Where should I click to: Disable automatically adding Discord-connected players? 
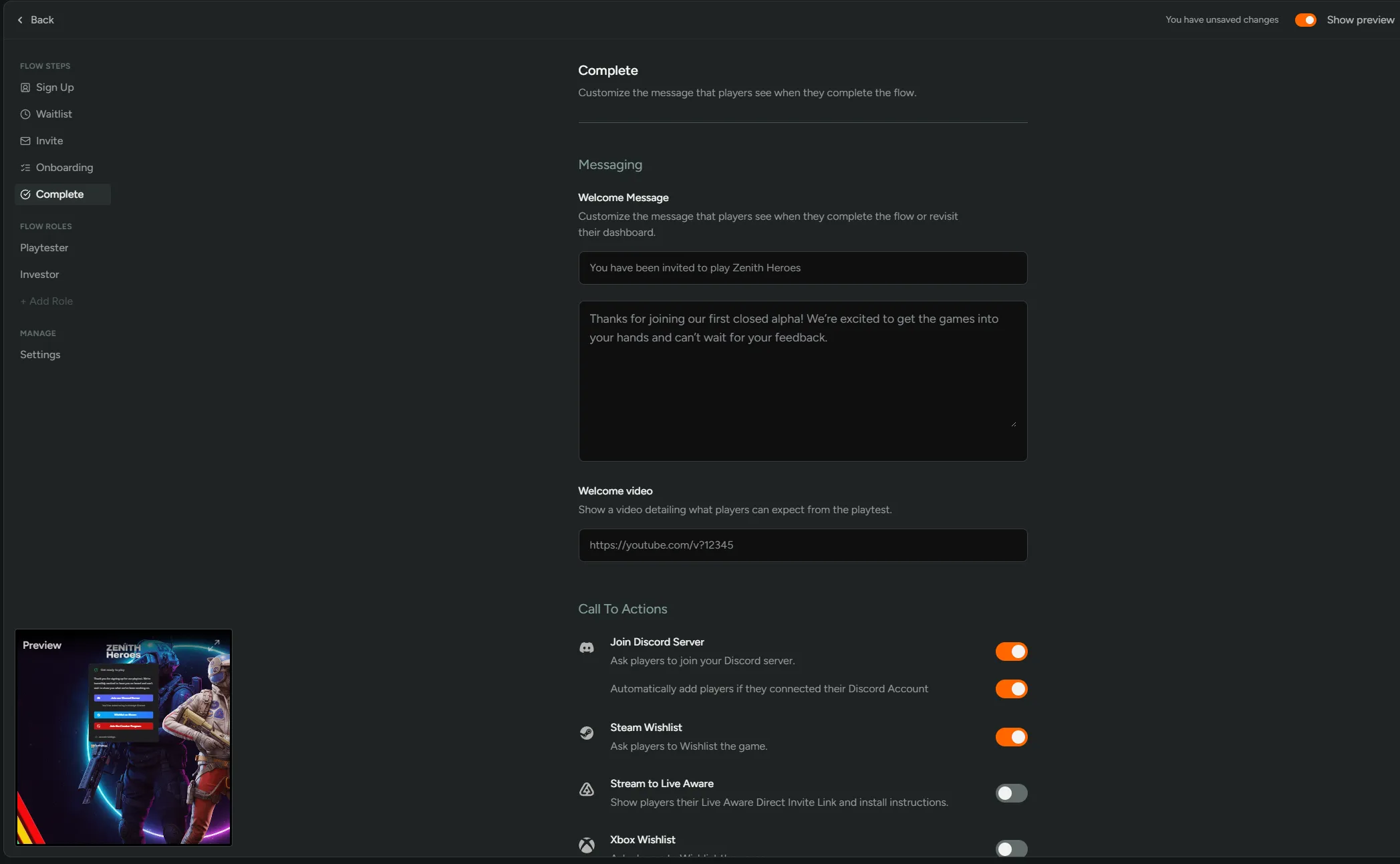click(1011, 689)
